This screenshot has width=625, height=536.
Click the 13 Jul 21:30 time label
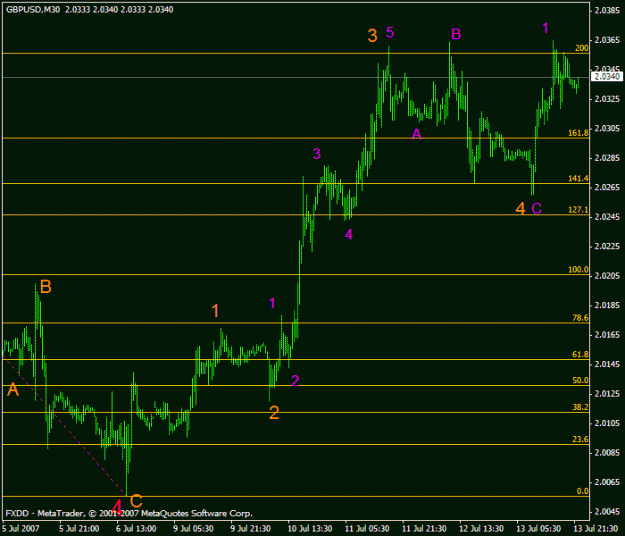coord(595,529)
